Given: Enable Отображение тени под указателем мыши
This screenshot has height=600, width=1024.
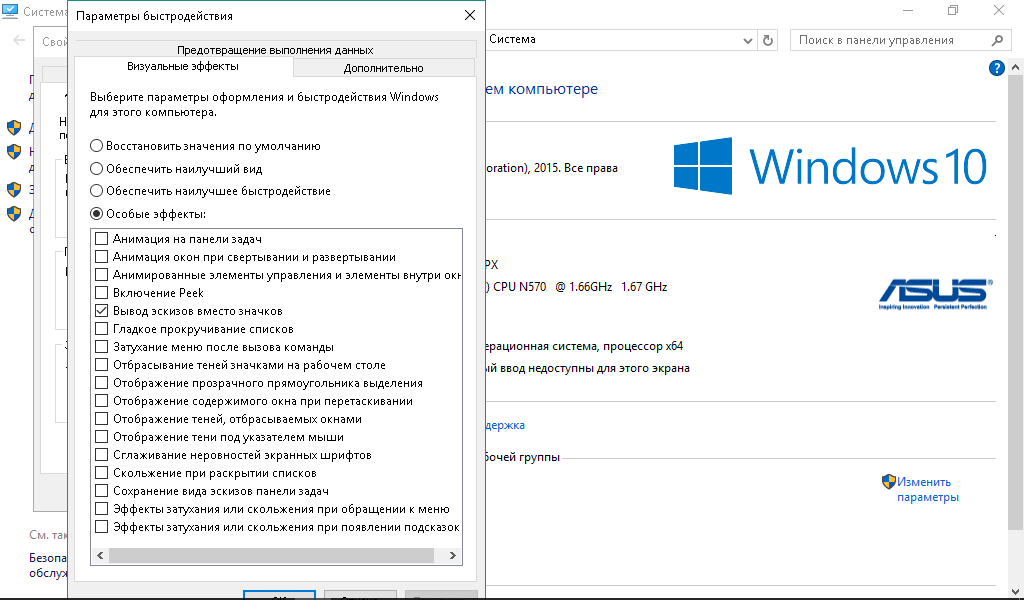Looking at the screenshot, I should 102,437.
